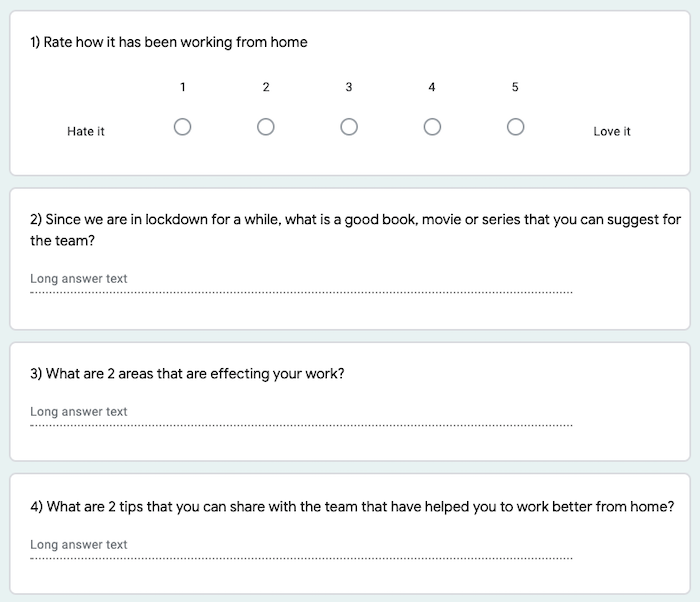Click the 'Hate it' scale label
This screenshot has width=700, height=602.
click(x=85, y=131)
